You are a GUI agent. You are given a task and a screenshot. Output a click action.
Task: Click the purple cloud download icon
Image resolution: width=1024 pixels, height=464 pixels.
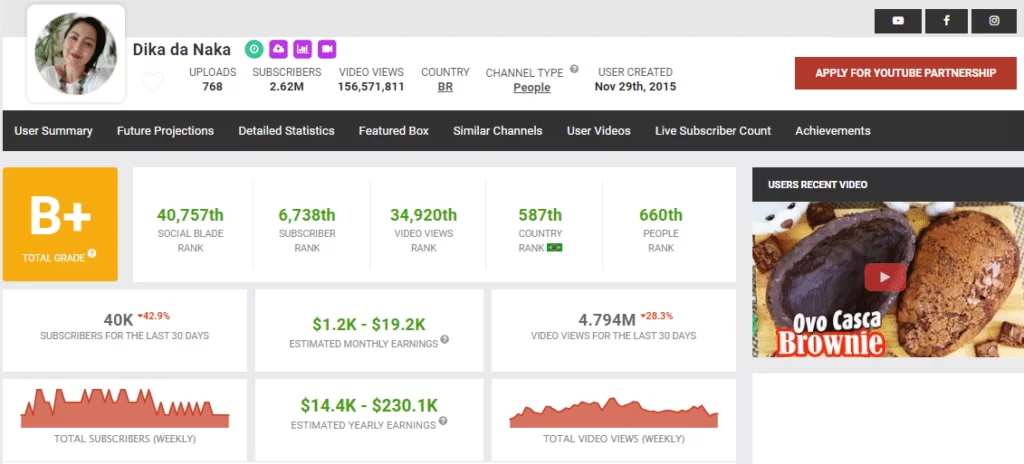click(279, 49)
